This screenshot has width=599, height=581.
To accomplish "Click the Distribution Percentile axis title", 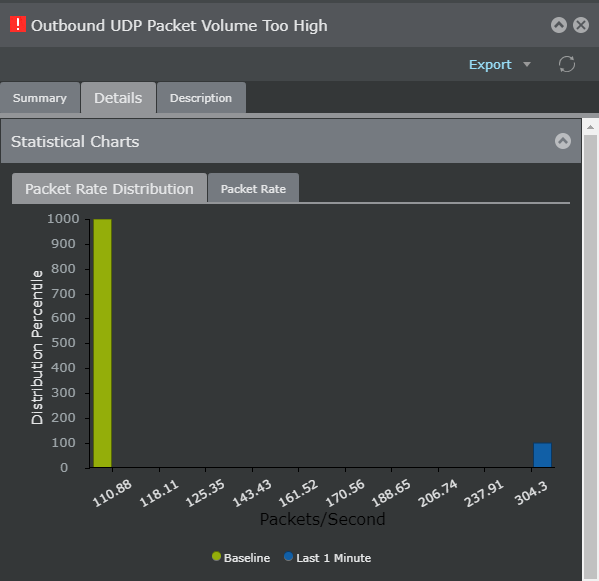I will [x=37, y=347].
